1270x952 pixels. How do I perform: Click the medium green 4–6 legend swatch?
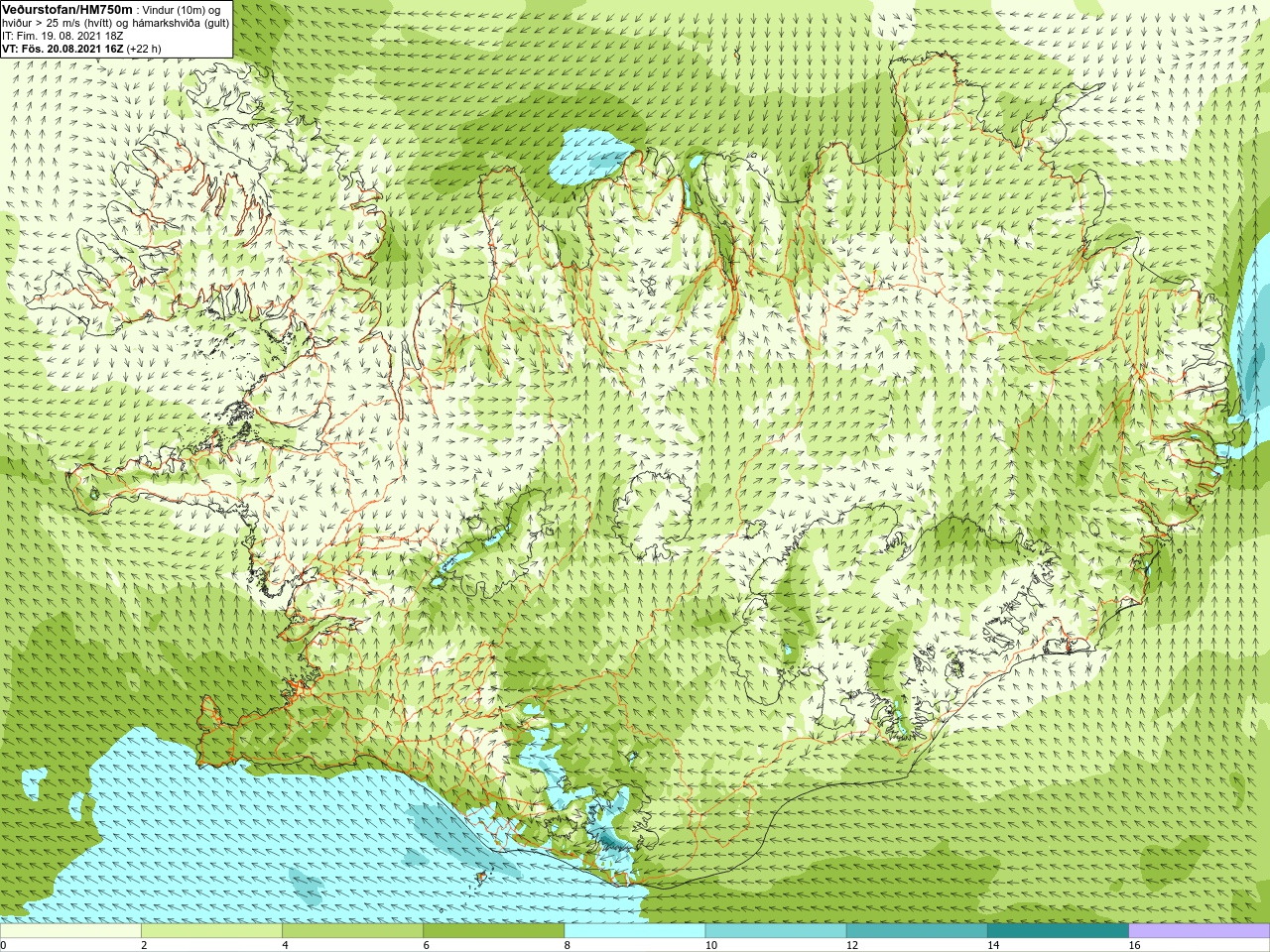[352, 931]
